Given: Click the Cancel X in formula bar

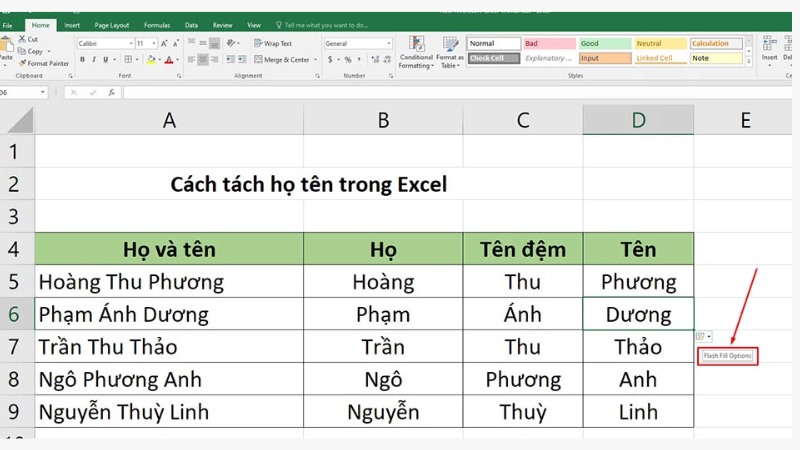Looking at the screenshot, I should coord(74,92).
